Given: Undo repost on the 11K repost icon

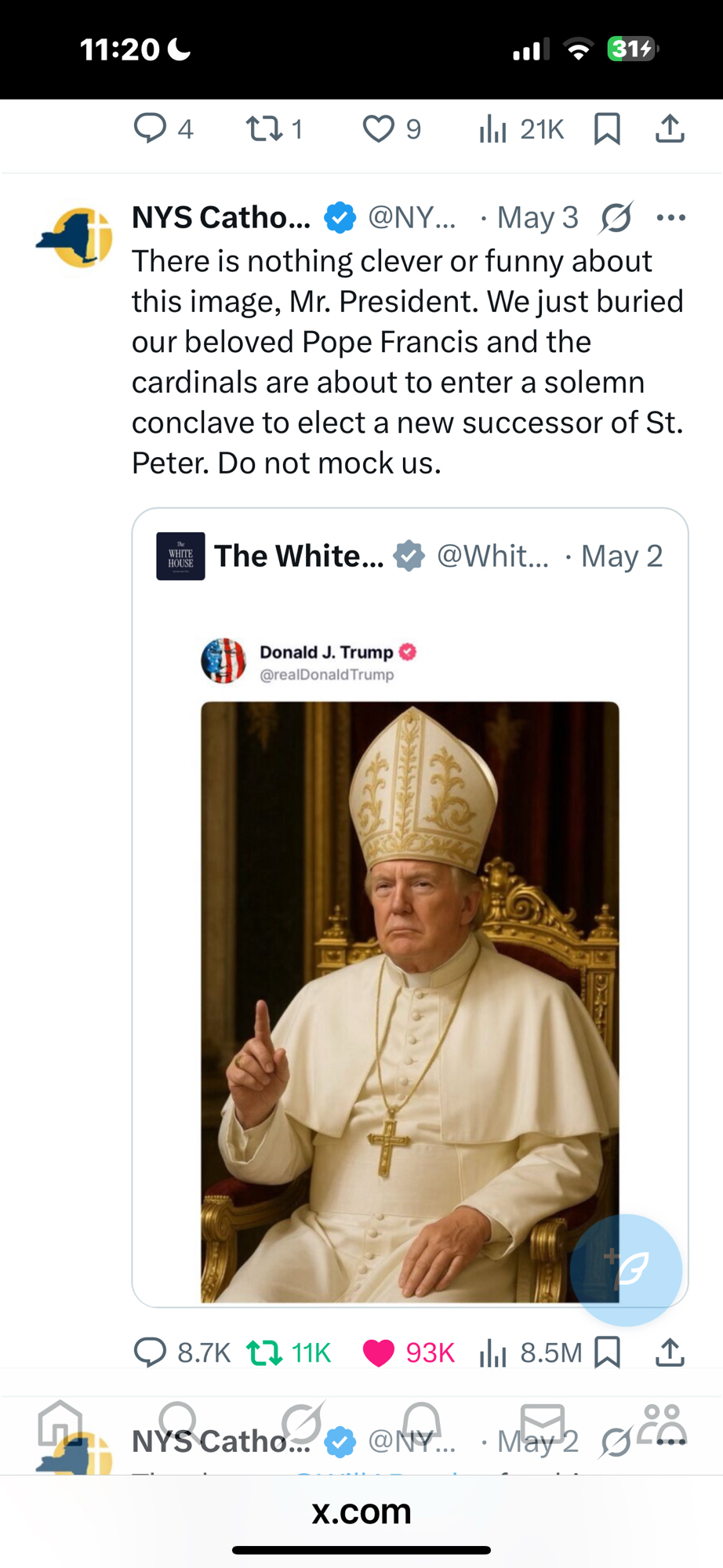Looking at the screenshot, I should (x=264, y=1352).
